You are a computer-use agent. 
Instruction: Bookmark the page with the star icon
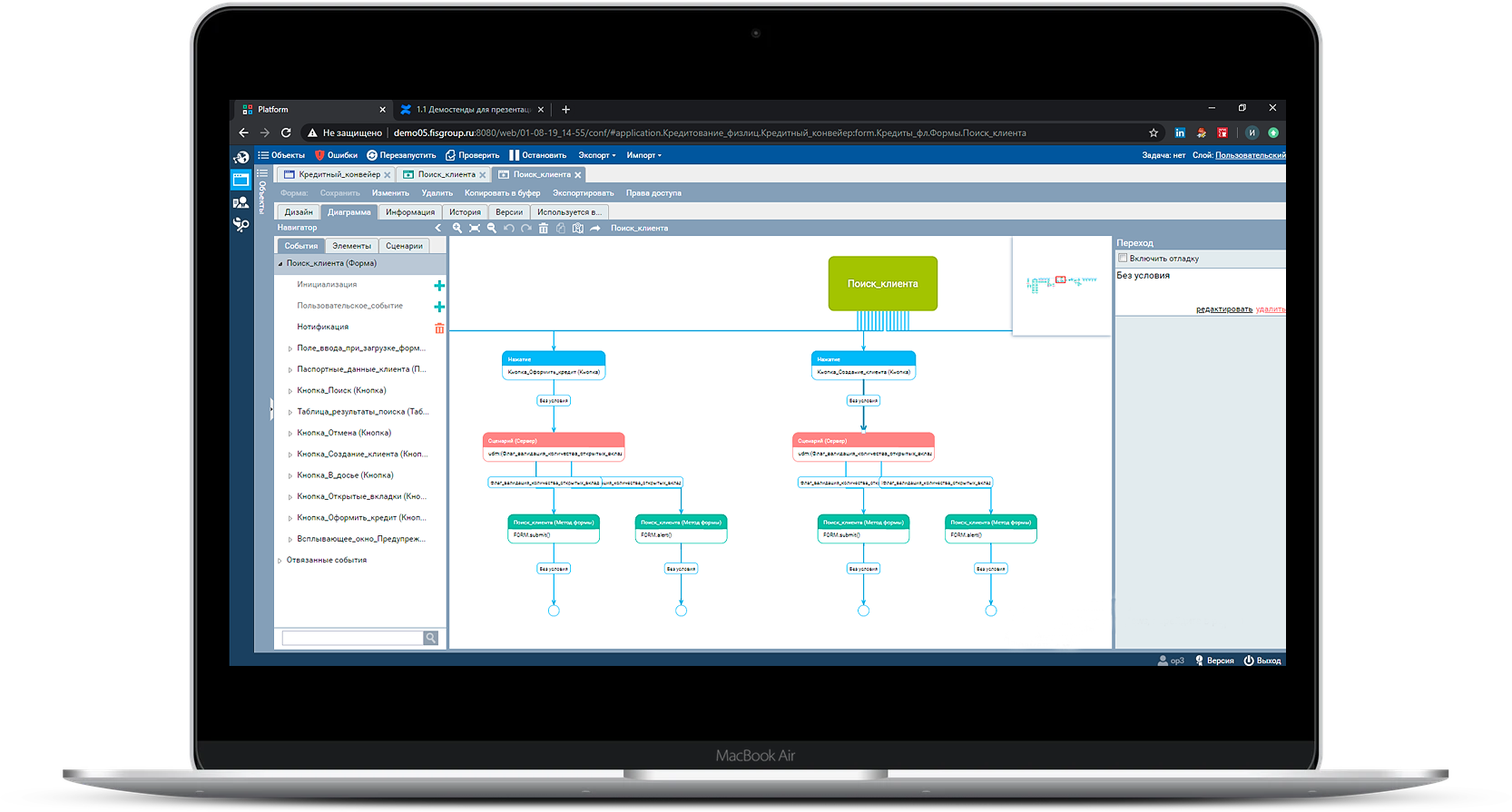pyautogui.click(x=1154, y=132)
